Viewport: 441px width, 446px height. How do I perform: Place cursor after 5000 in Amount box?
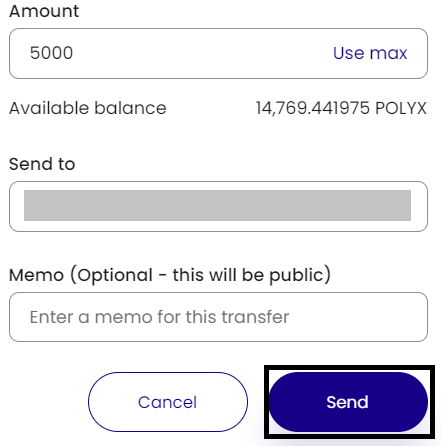(75, 53)
